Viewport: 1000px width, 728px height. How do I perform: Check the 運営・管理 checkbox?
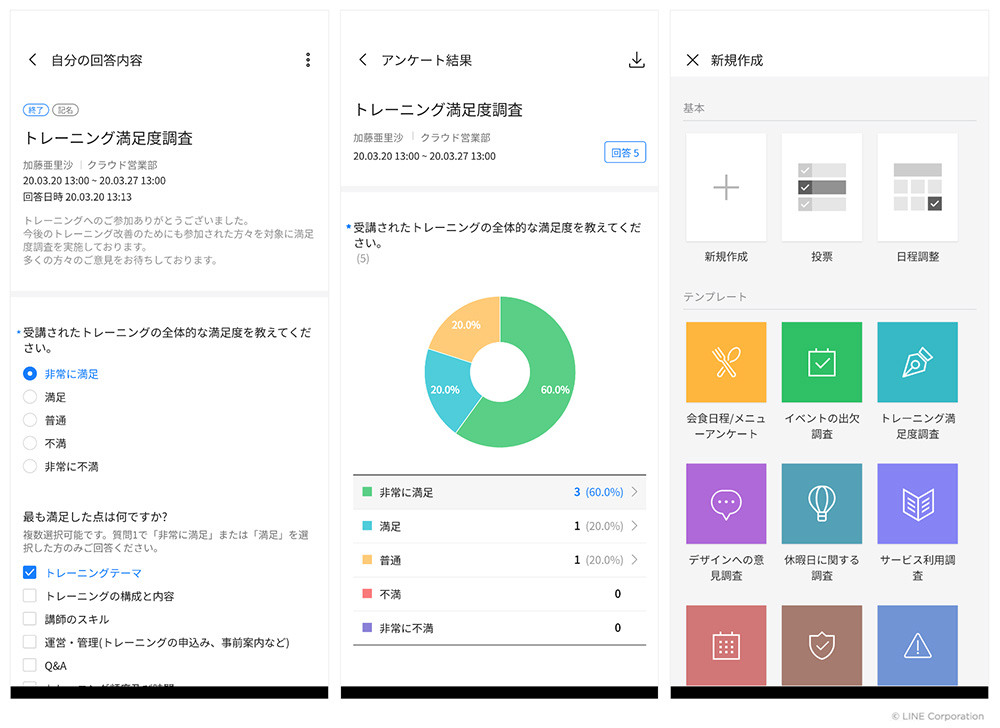coord(29,642)
